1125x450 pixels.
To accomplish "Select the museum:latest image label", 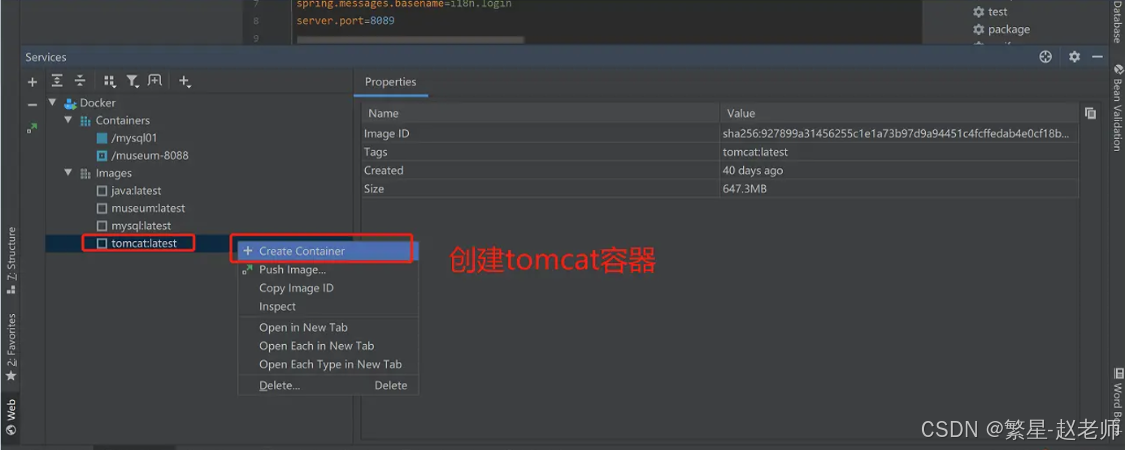I will click(149, 208).
